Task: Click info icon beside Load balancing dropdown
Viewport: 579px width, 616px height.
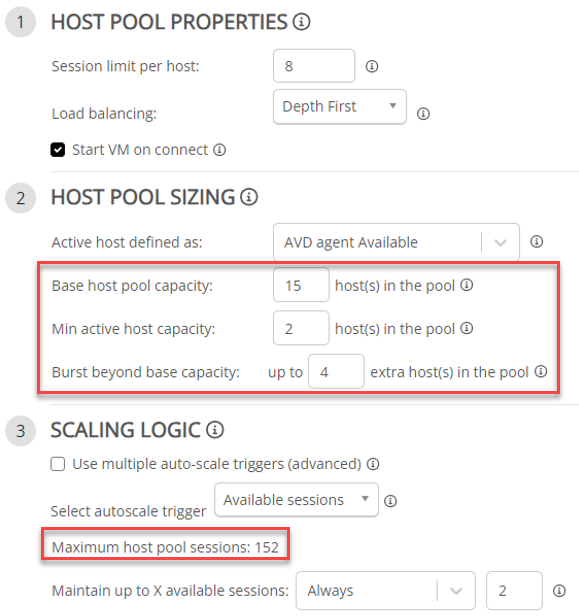Action: coord(423,114)
